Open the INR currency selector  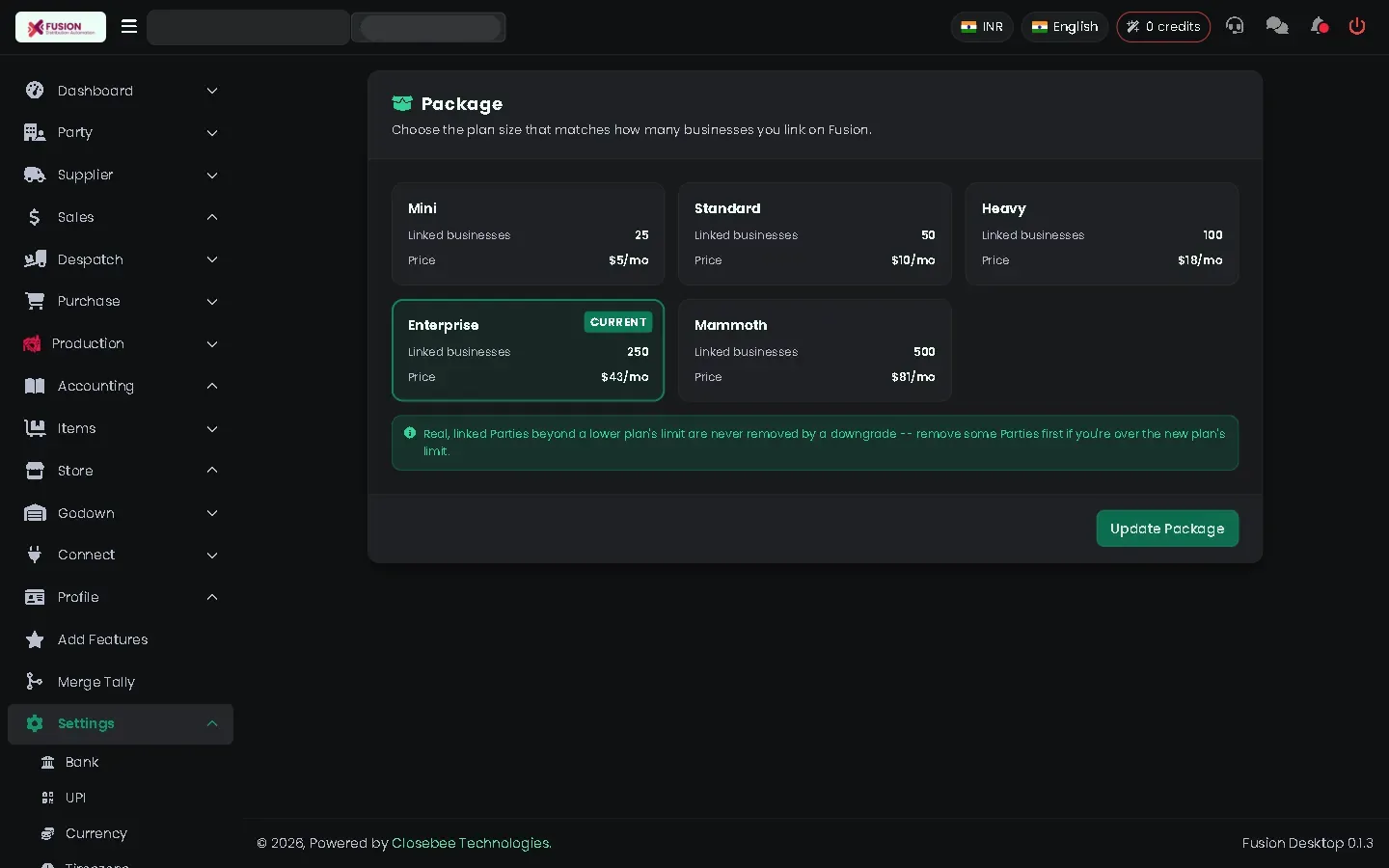click(982, 27)
